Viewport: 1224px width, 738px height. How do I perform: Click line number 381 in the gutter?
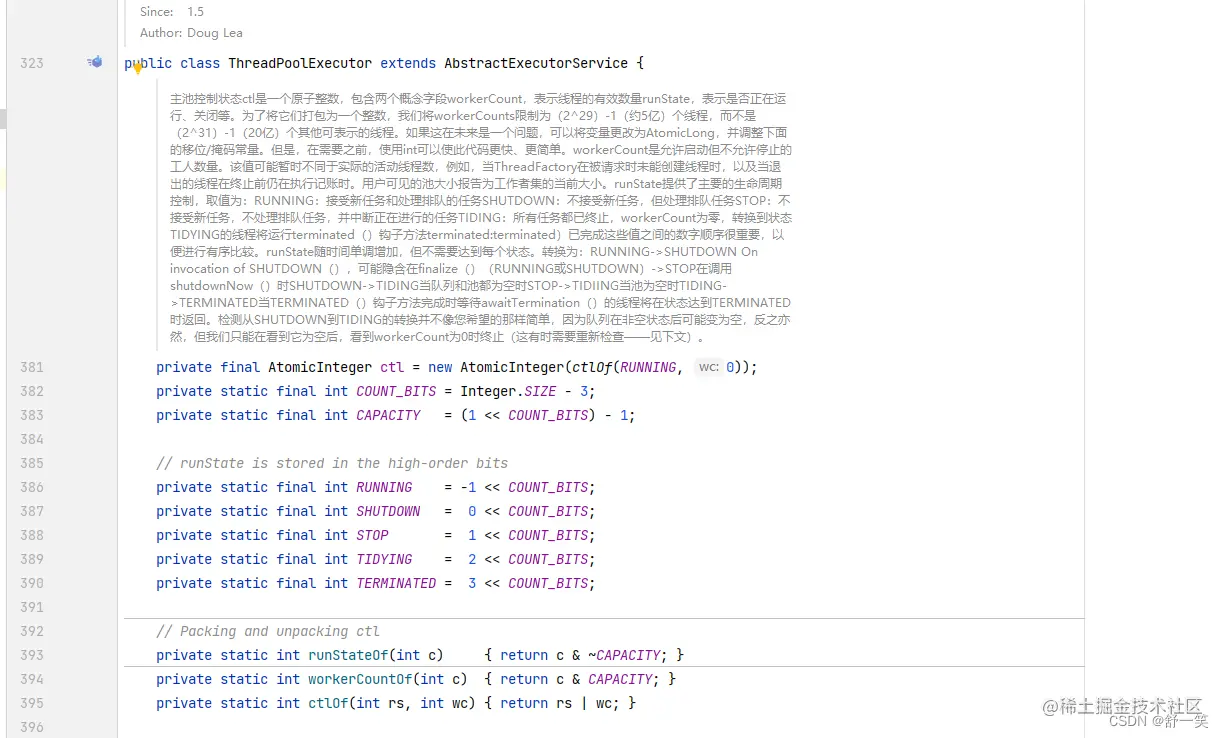click(32, 367)
